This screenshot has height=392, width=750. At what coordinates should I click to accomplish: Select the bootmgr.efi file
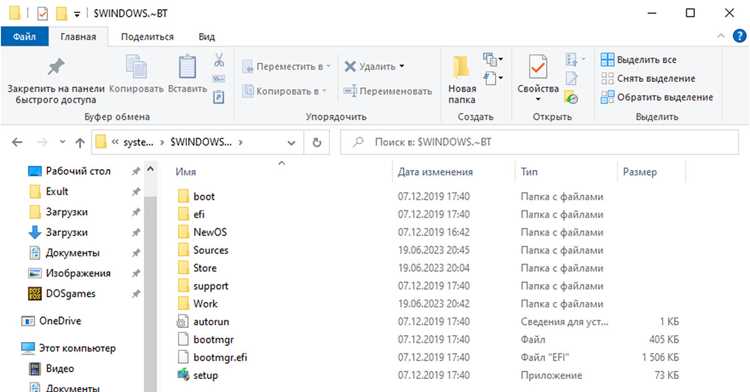coord(212,357)
